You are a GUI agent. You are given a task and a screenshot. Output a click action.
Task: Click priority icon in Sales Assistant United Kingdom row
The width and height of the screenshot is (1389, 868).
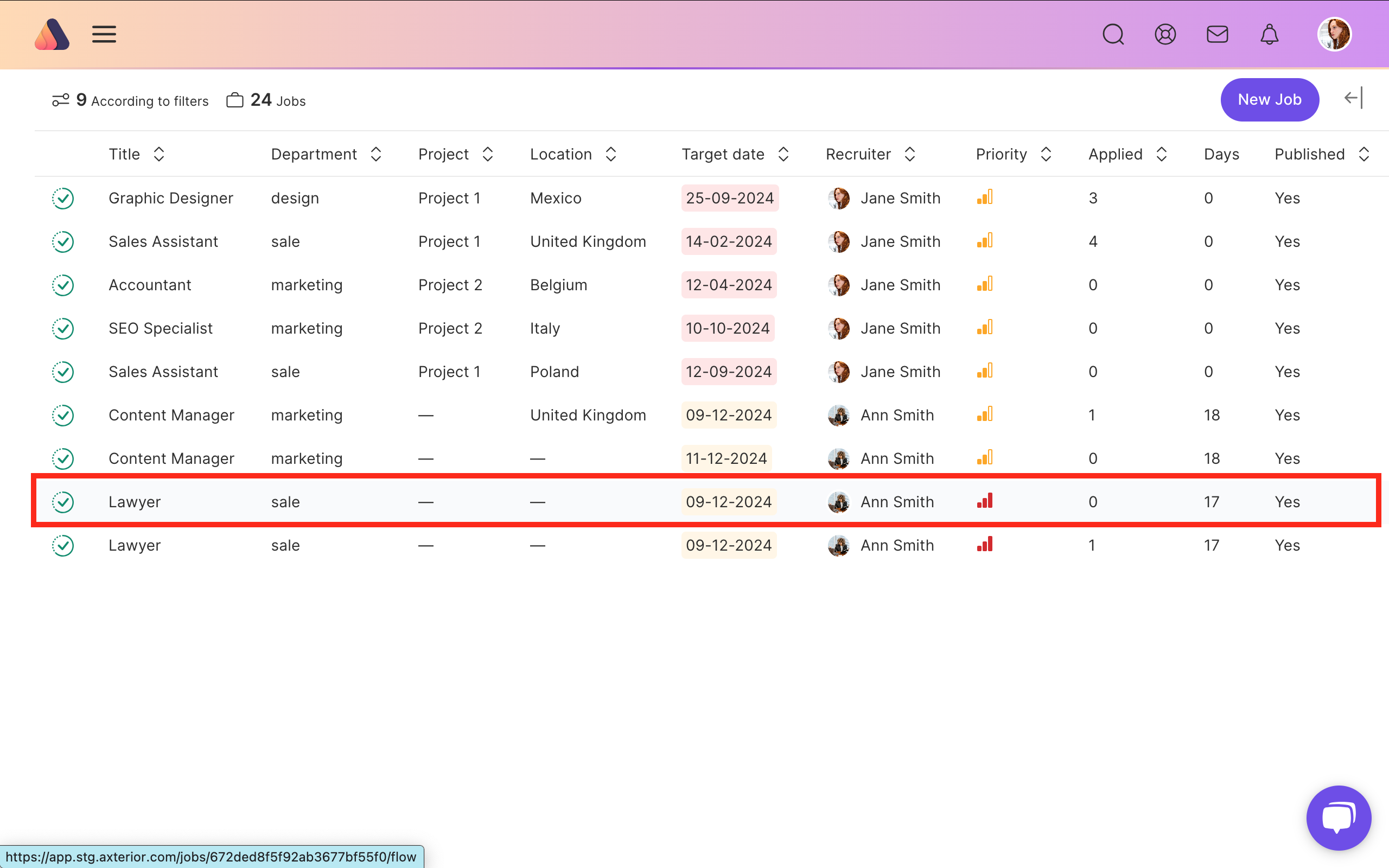click(x=984, y=240)
